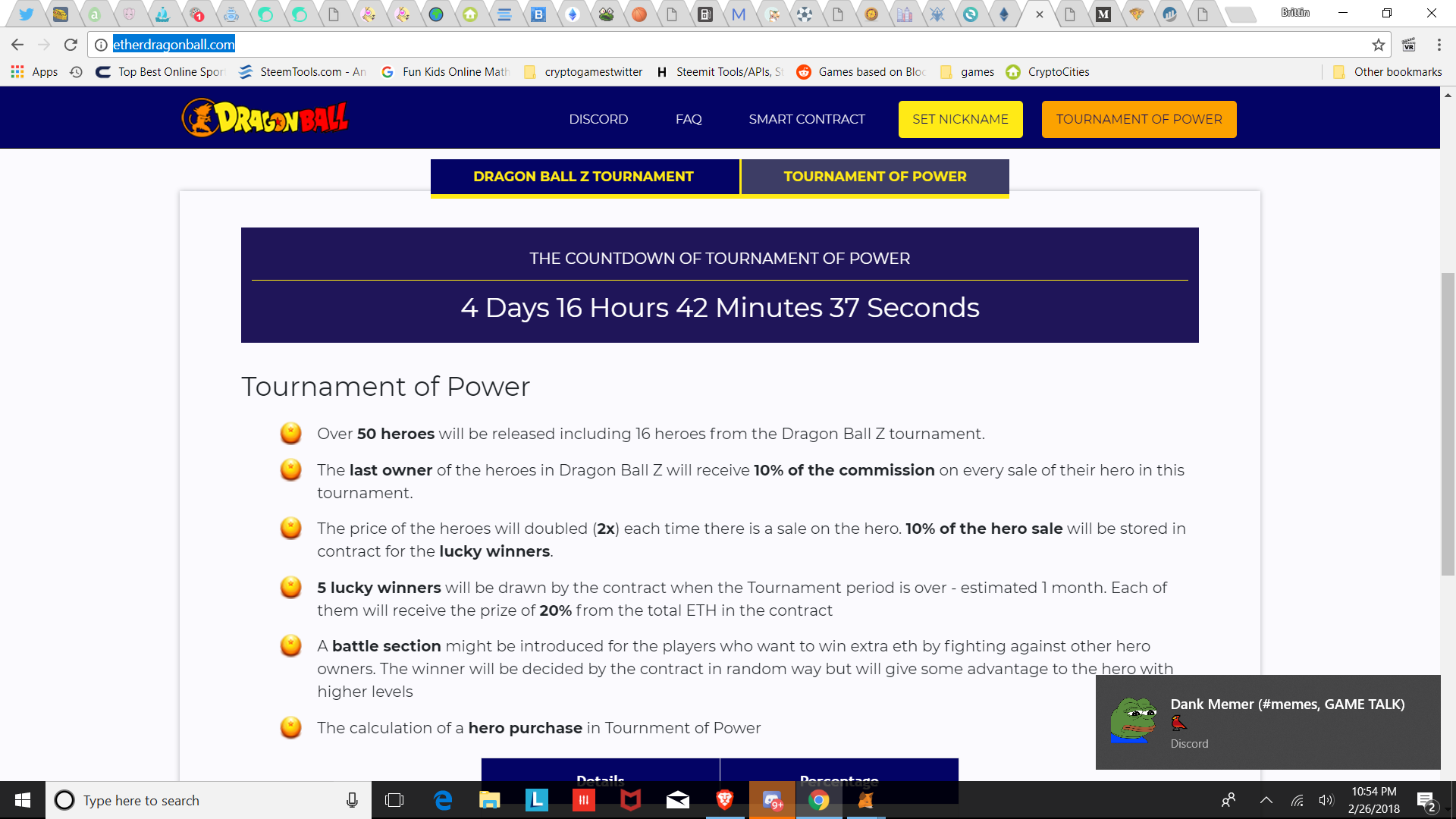This screenshot has height=819, width=1456.
Task: Open Steemit Tools/APIs bookmark
Action: (720, 72)
